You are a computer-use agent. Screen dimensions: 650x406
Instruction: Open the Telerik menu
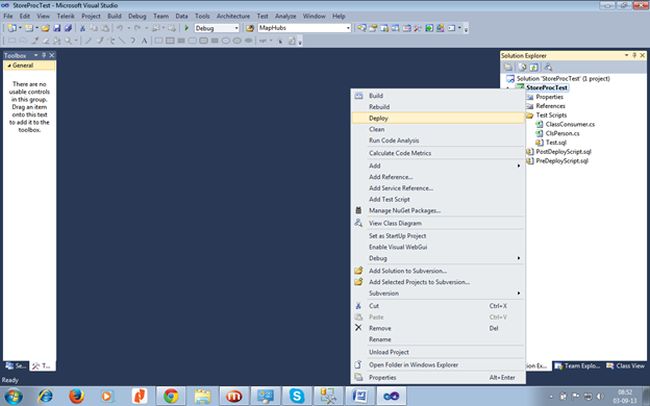(65, 16)
